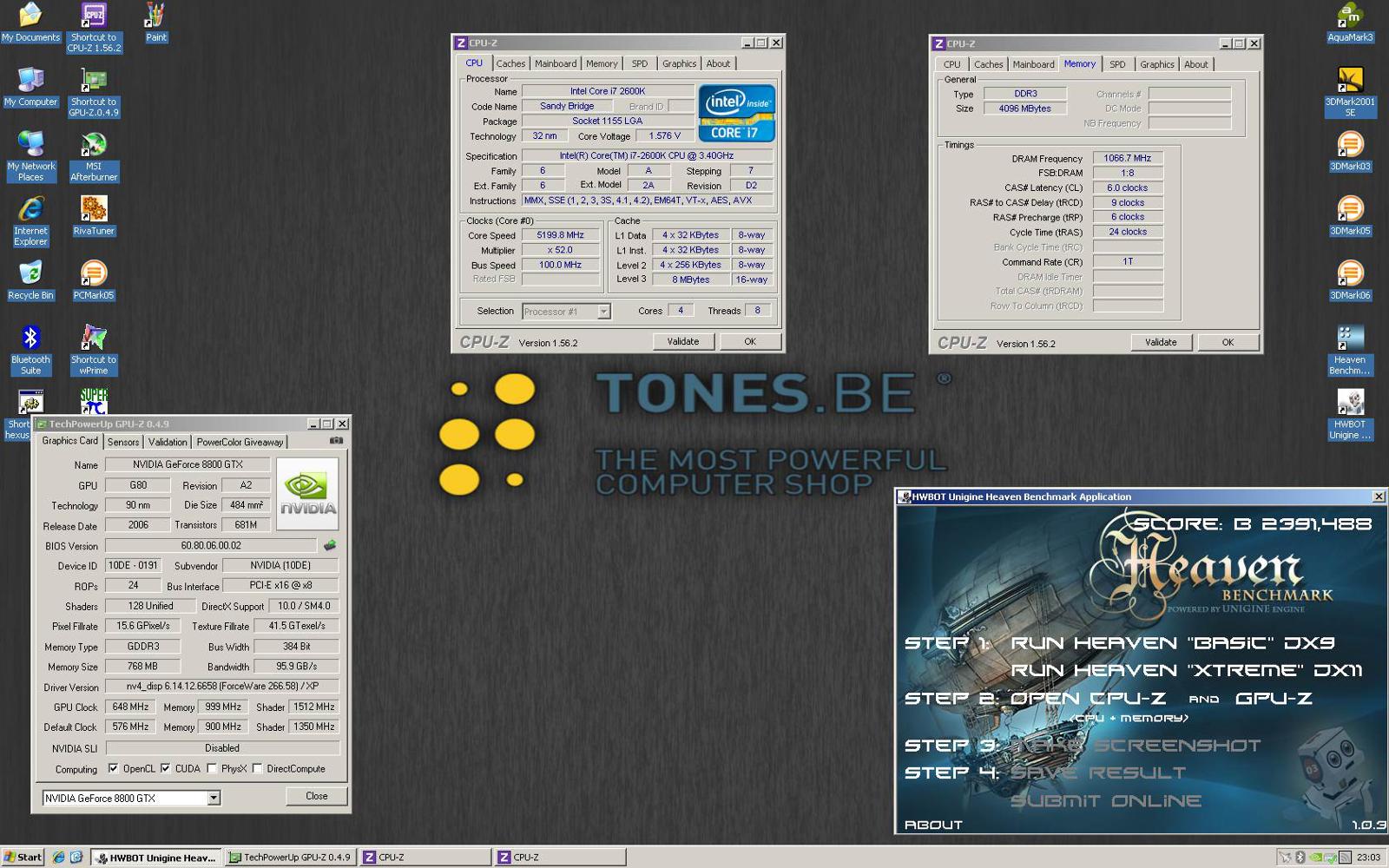Toggle OpenCL checkbox in GPU-Z
This screenshot has height=868, width=1389.
(x=113, y=768)
